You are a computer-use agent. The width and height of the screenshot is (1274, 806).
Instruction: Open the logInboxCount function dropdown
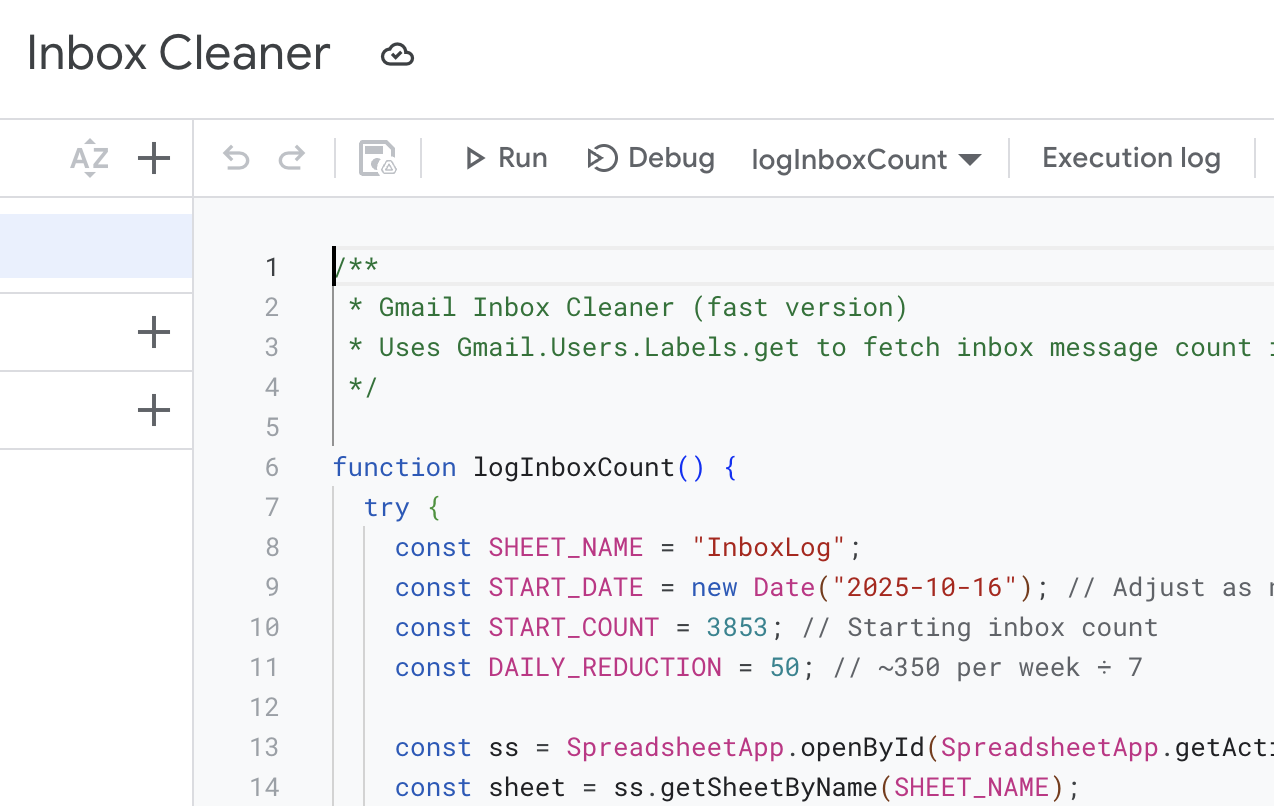[x=866, y=160]
